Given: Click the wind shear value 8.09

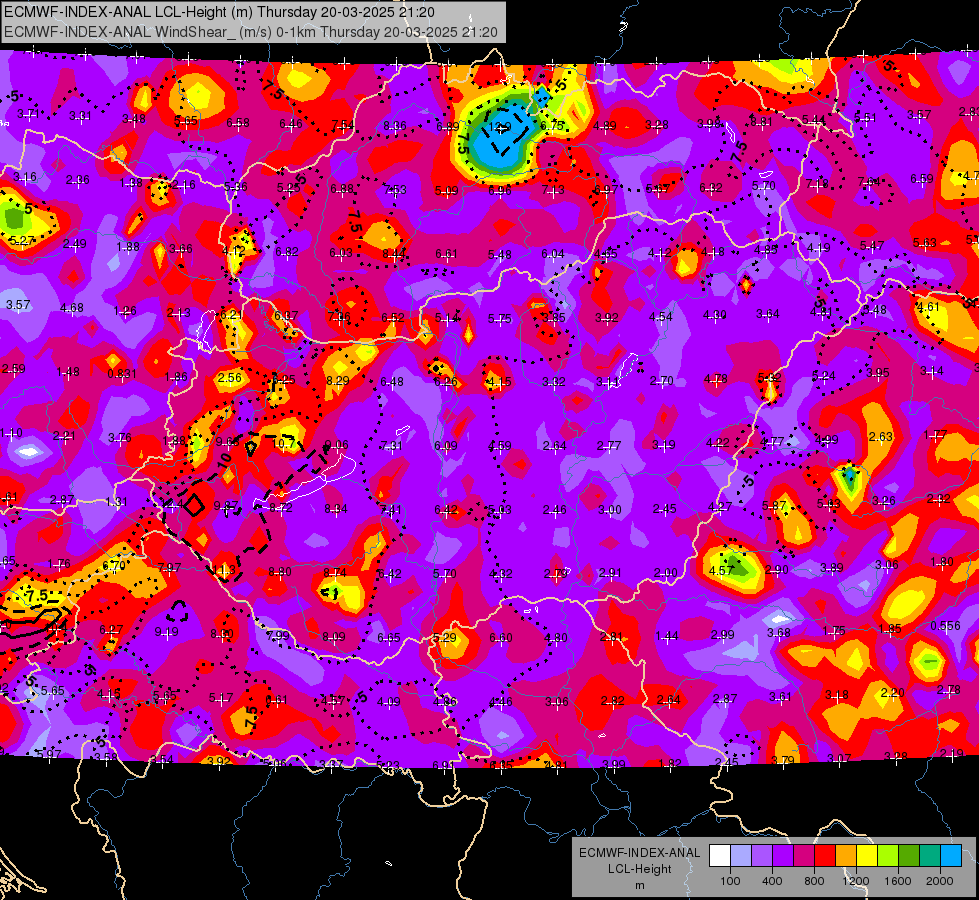Looking at the screenshot, I should pos(333,637).
